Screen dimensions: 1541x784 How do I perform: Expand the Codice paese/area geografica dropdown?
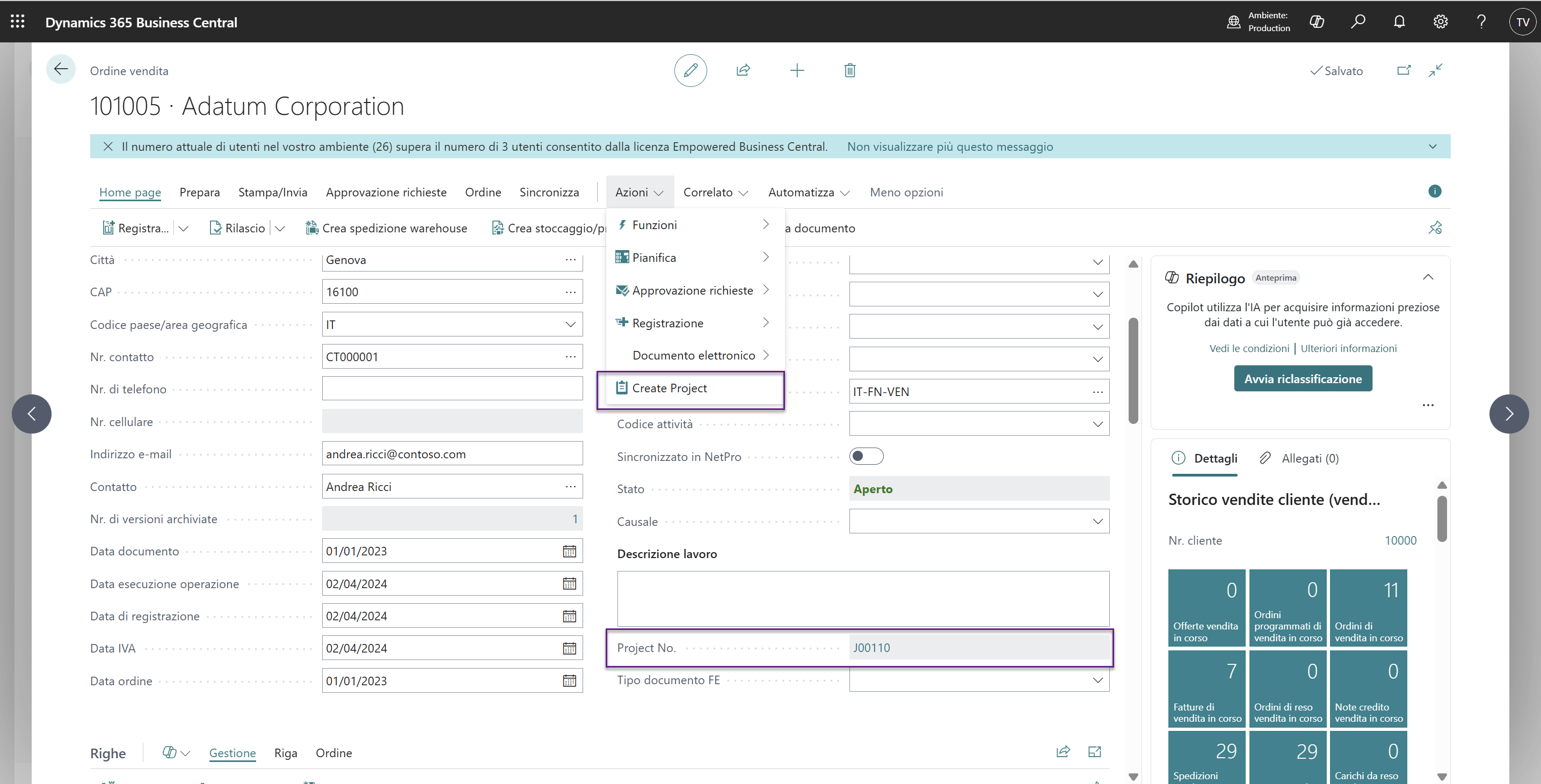[x=570, y=325]
